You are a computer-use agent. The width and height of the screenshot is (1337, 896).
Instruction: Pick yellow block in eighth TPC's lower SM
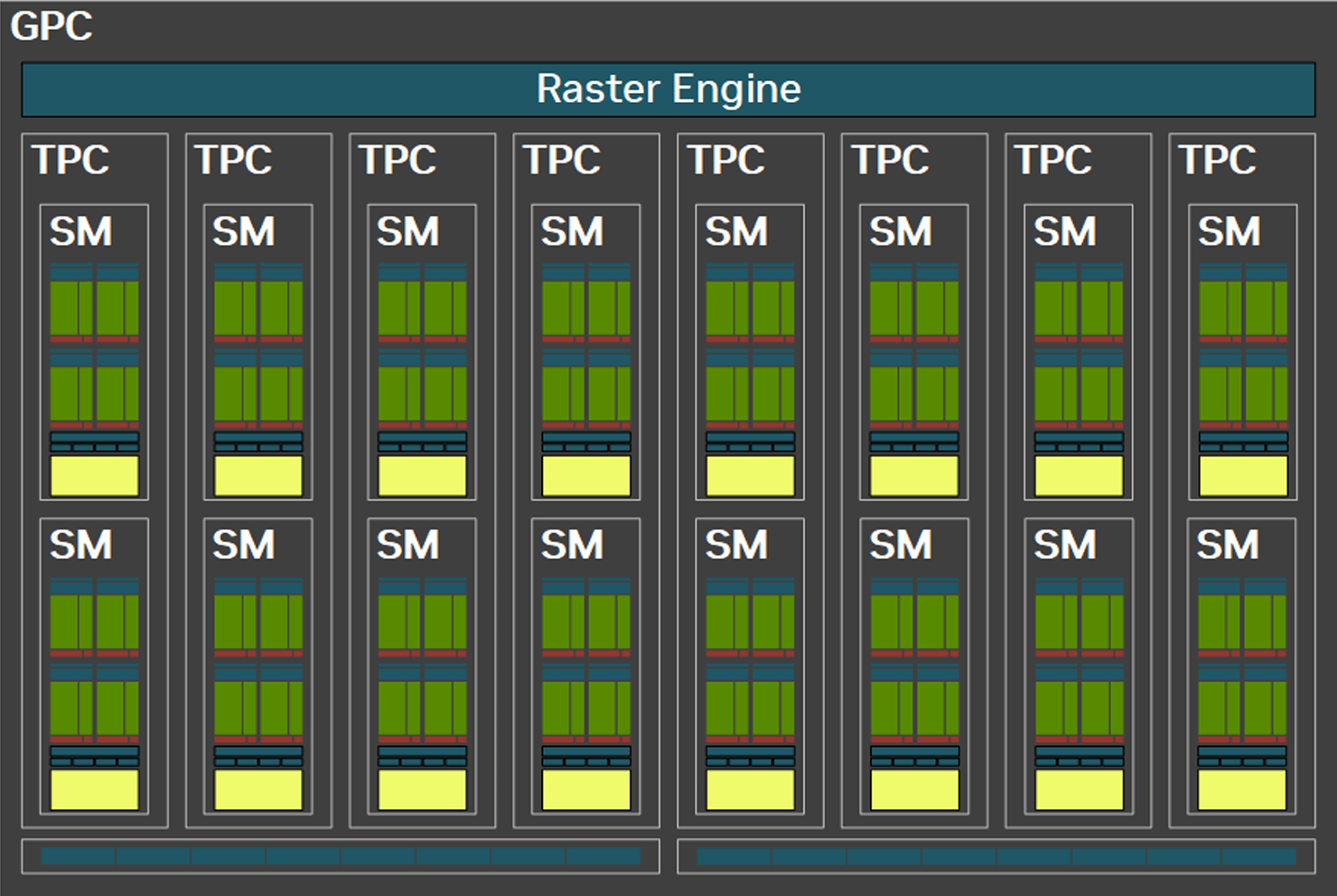(1242, 789)
